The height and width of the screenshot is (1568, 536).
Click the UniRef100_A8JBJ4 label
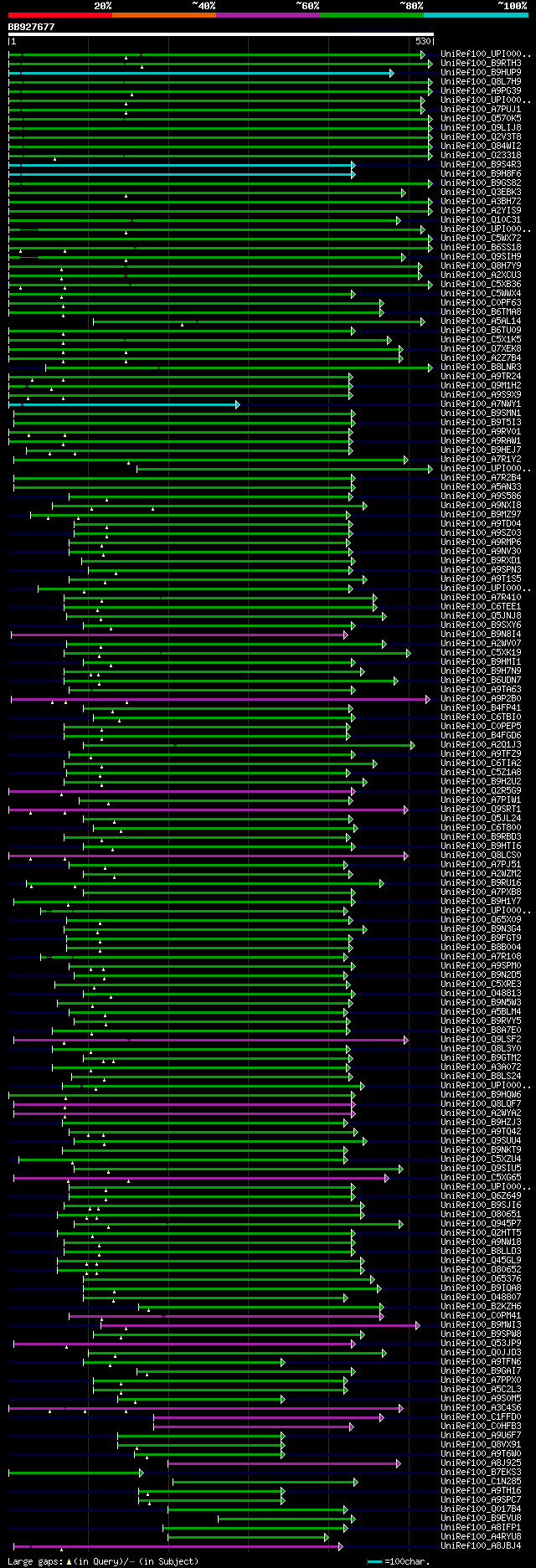click(x=481, y=1545)
